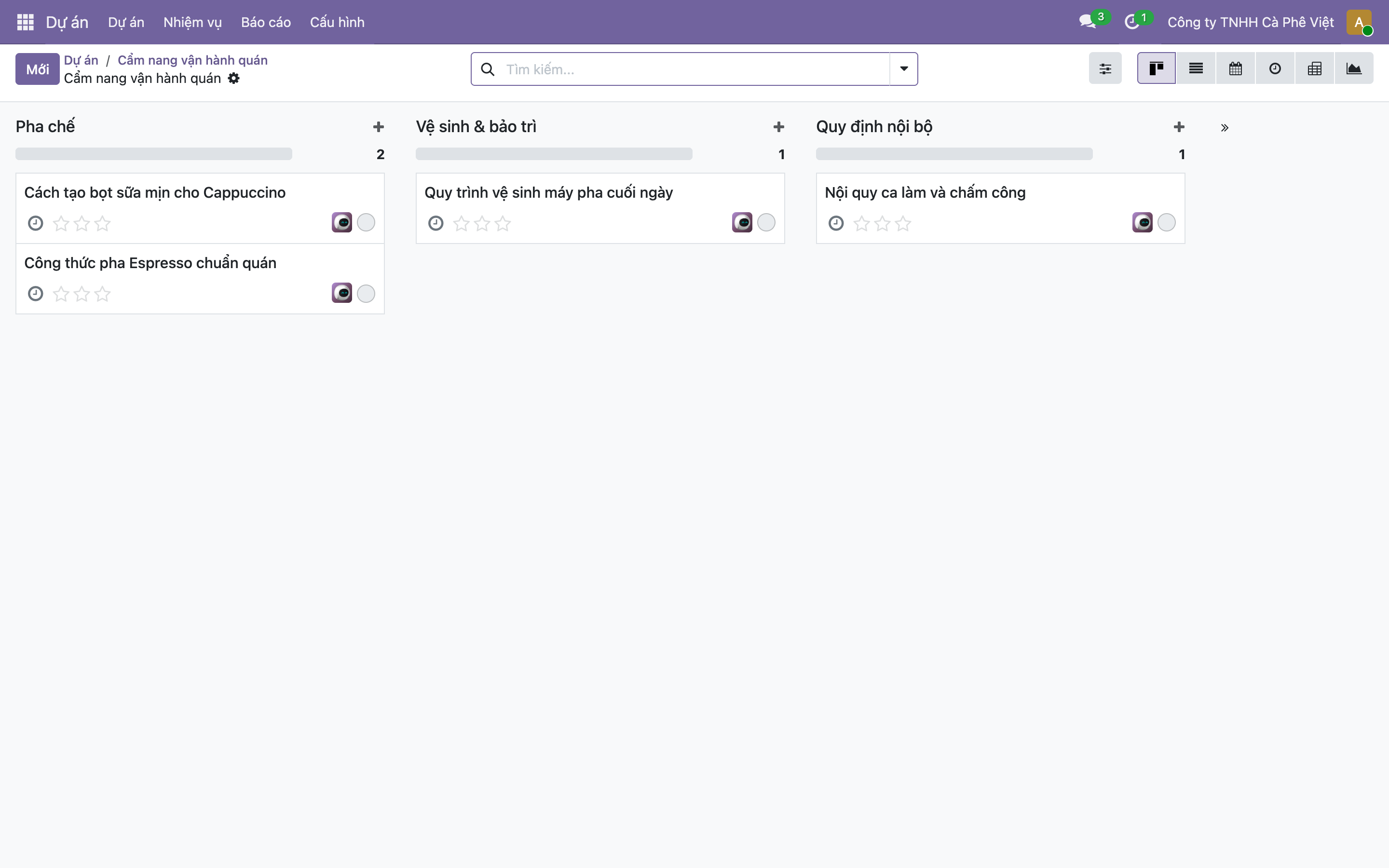Open task Cách tạo bọt sữa mịn cho Cappuccino
1389x868 pixels.
tap(155, 192)
